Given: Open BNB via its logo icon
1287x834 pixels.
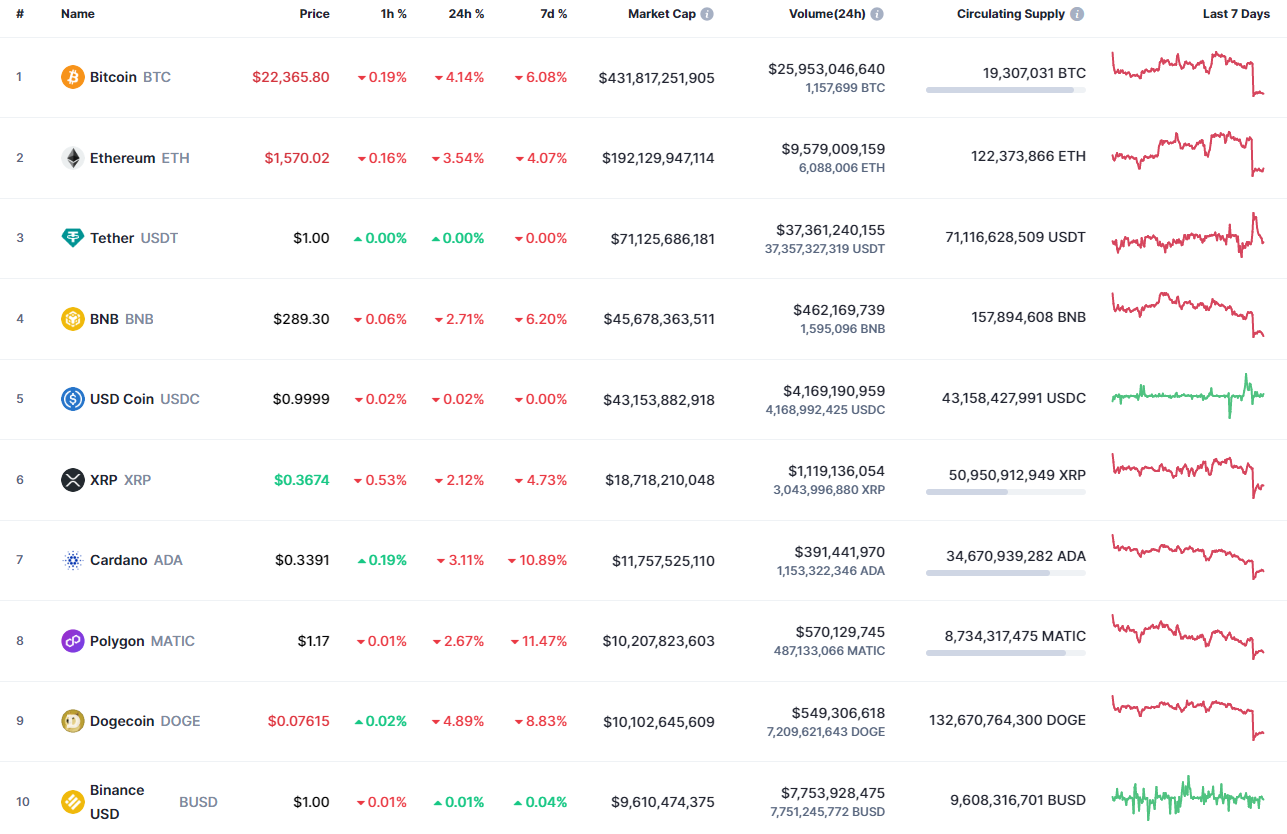Looking at the screenshot, I should (x=71, y=318).
